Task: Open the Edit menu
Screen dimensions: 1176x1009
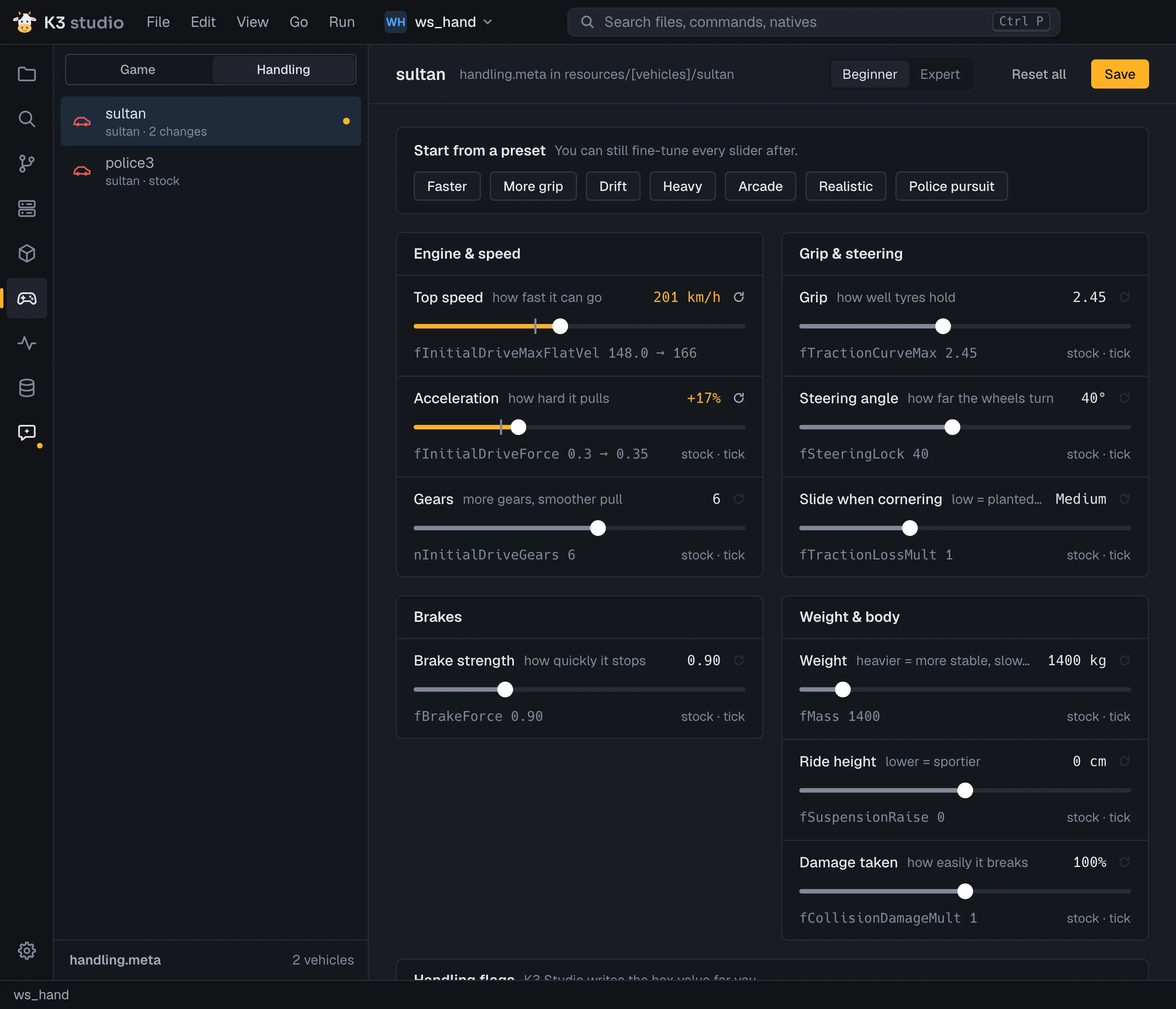Action: click(203, 22)
